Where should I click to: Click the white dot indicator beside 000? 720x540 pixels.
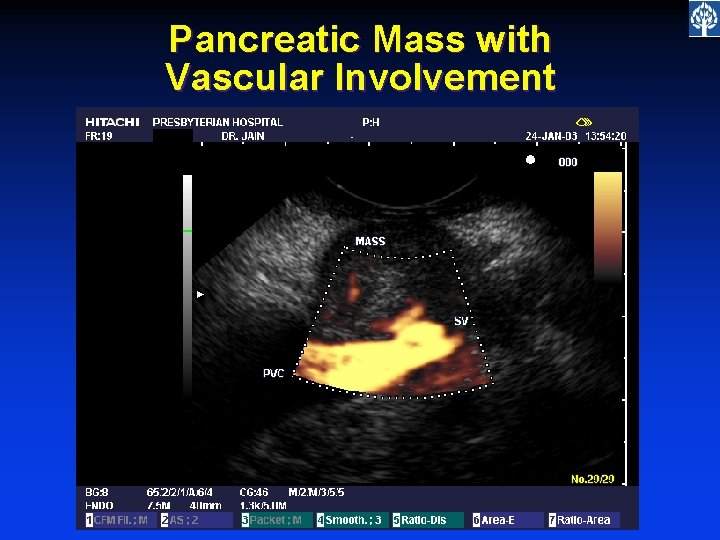[x=530, y=160]
